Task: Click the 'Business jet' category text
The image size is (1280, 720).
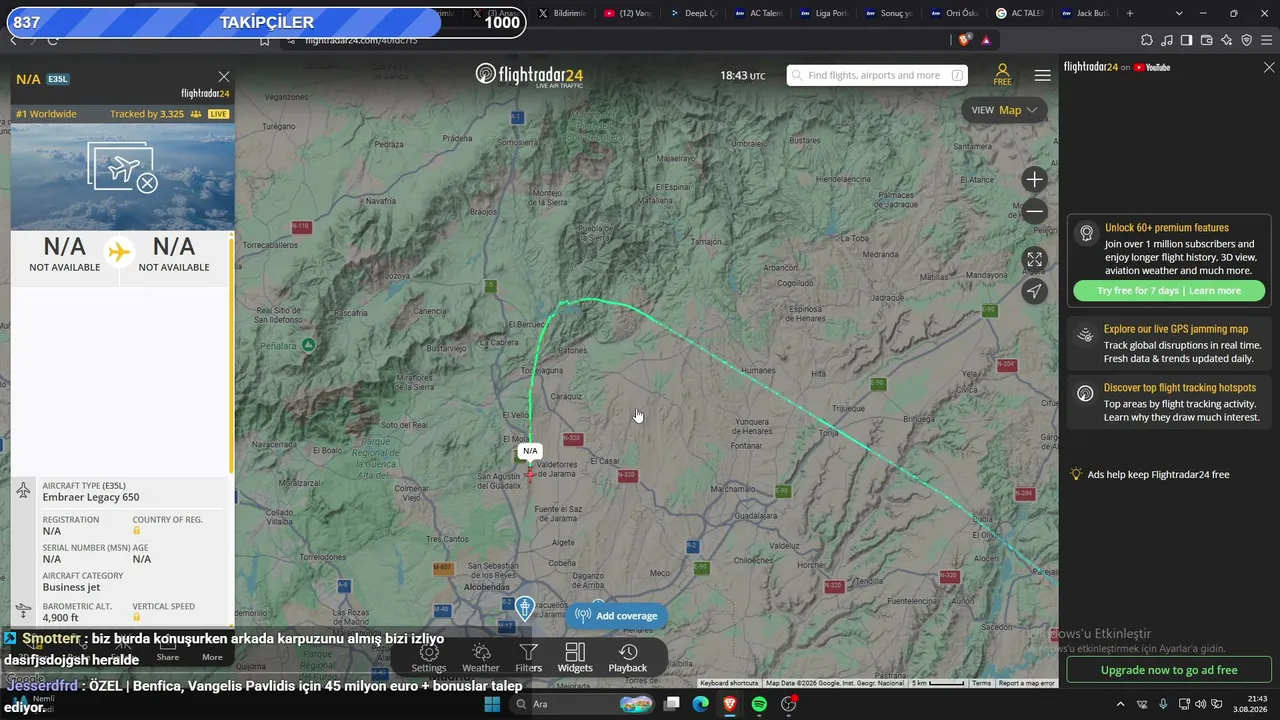Action: 71,587
